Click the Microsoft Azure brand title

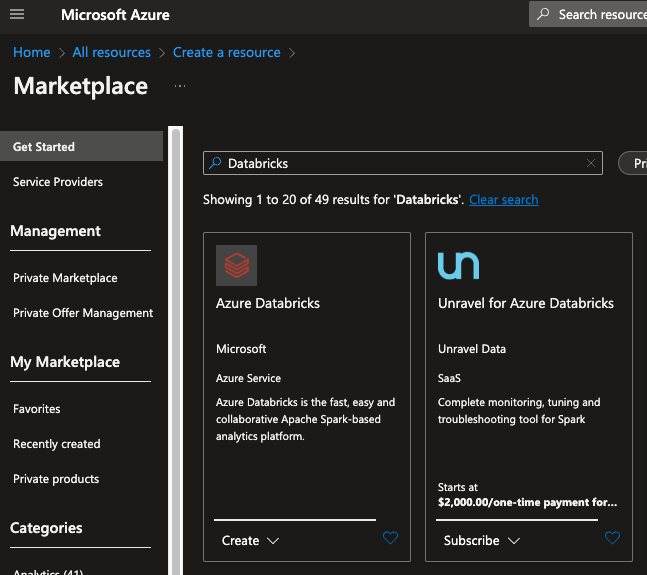pos(115,15)
